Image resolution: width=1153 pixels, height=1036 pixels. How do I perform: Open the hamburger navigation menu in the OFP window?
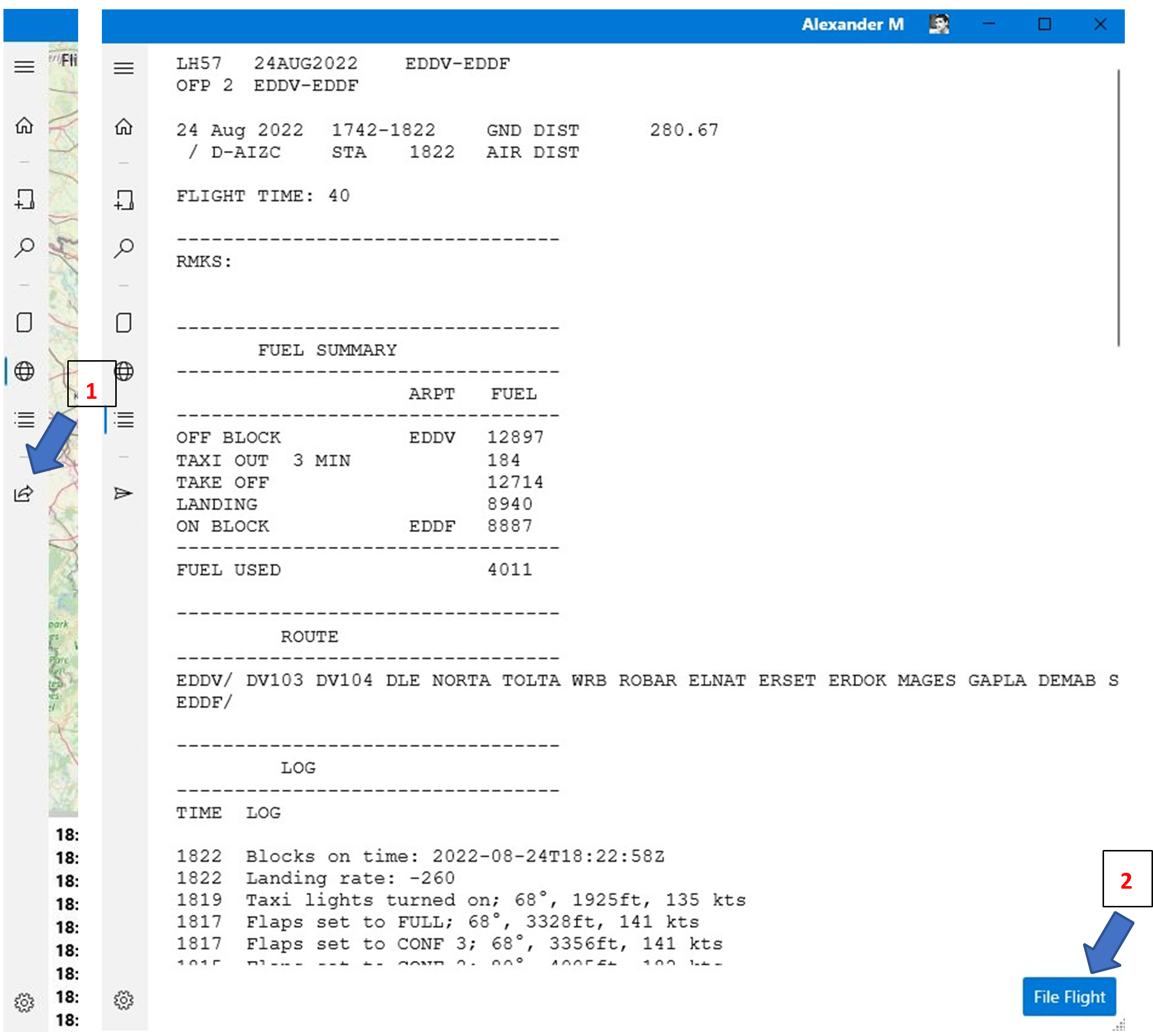pyautogui.click(x=123, y=67)
